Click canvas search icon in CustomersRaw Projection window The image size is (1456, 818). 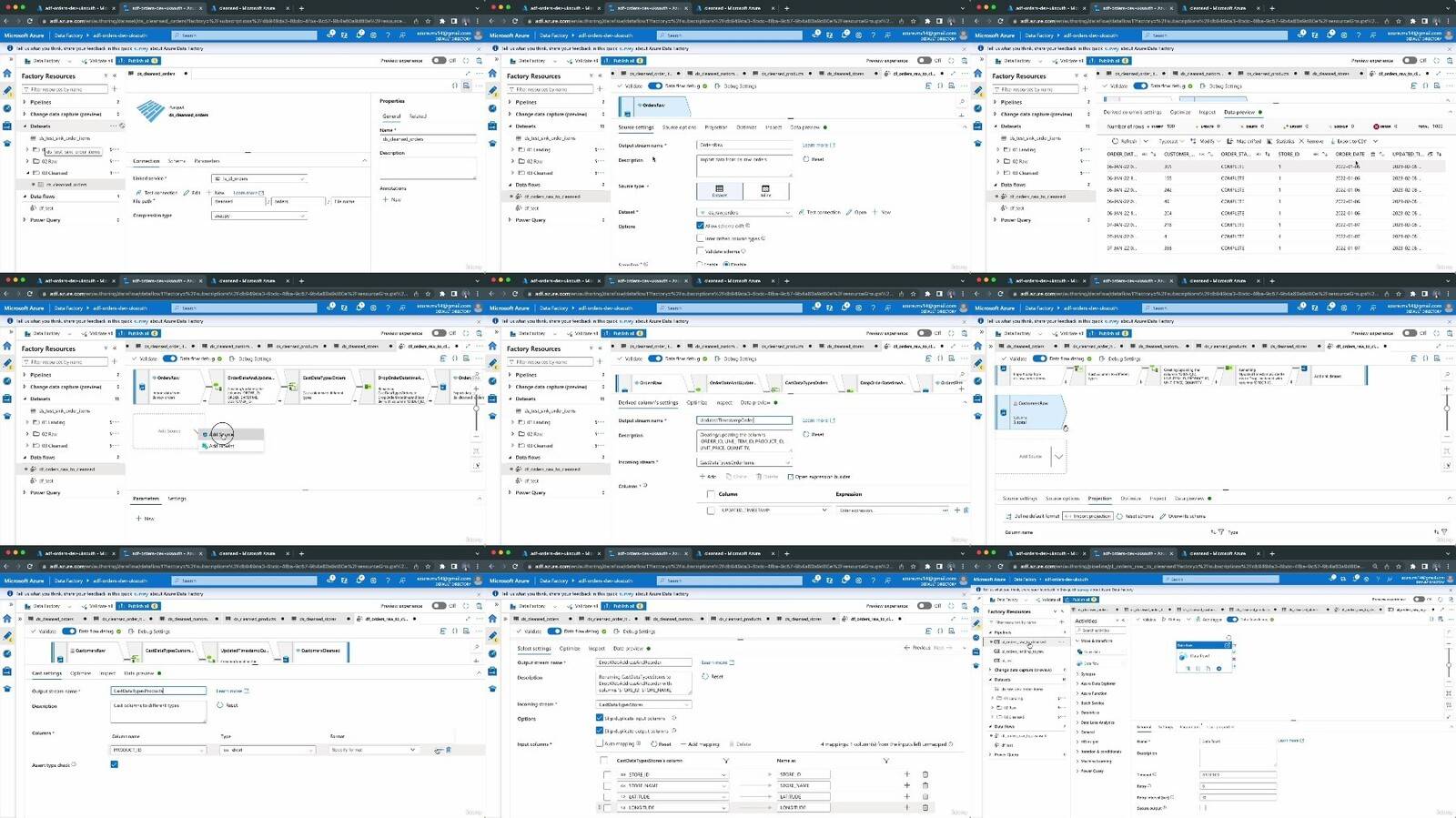(1447, 374)
